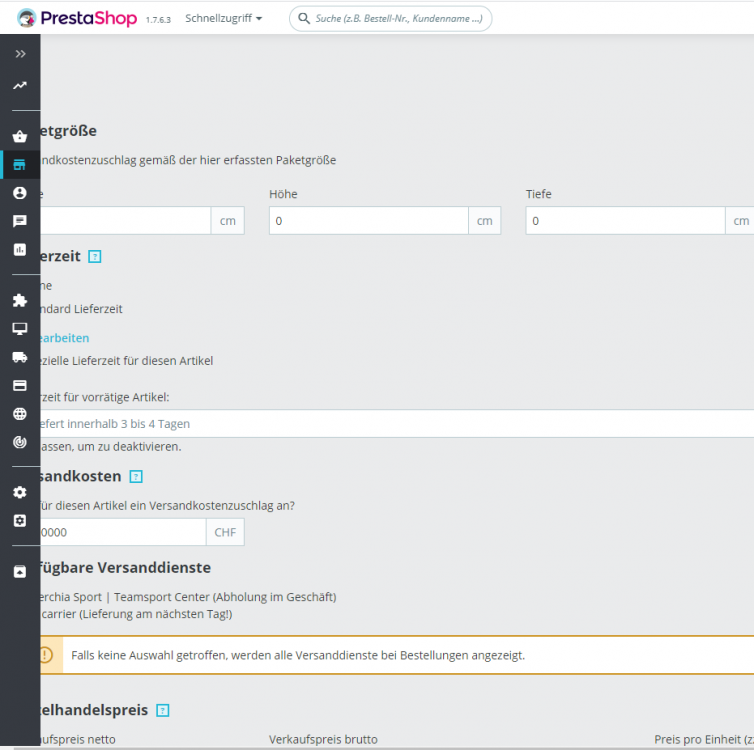This screenshot has height=750, width=754.
Task: Select spezielle Lieferzeit für diesen Artikel
Action: tap(126, 361)
